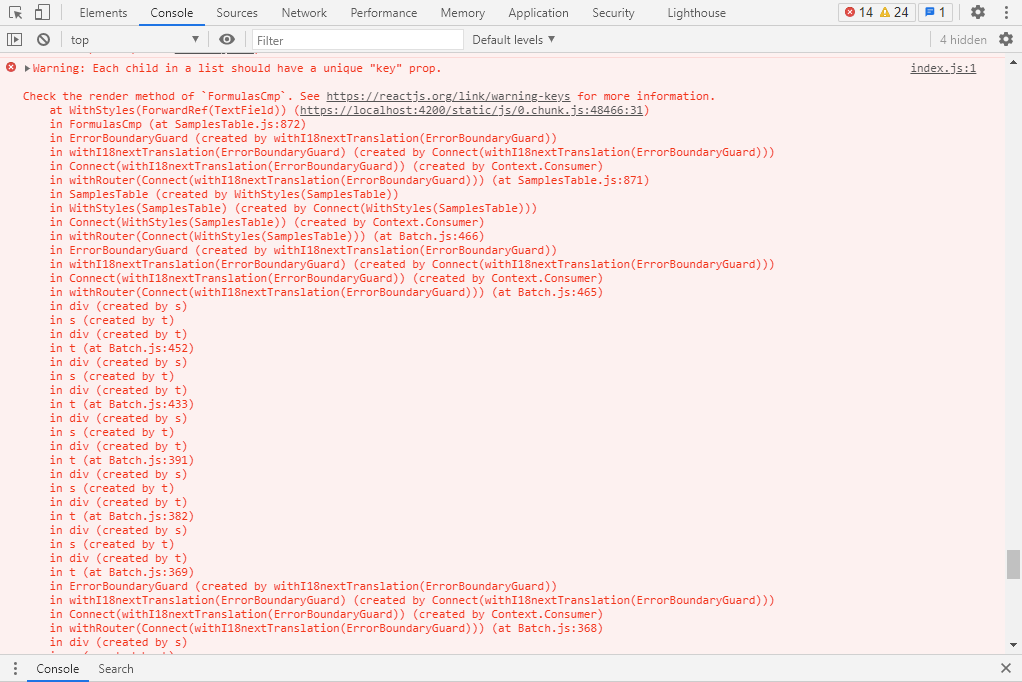Click the clear console icon

[x=43, y=40]
